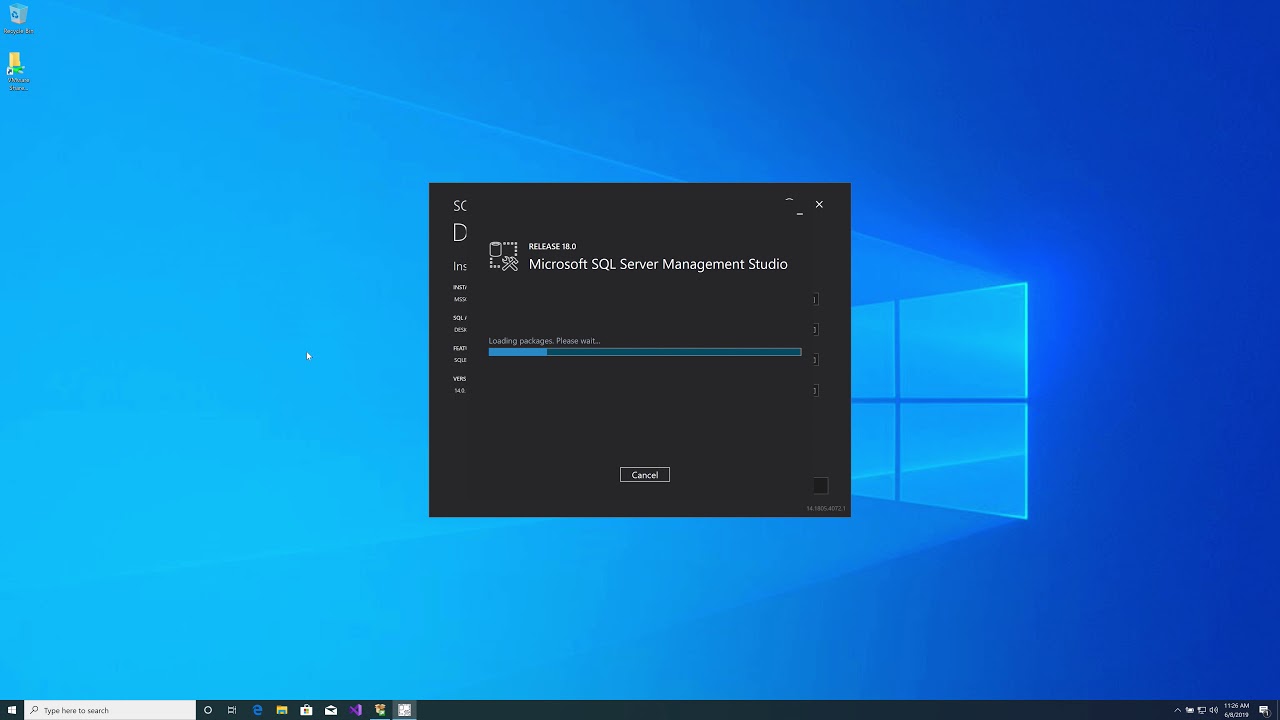Click the version number 14.1805.4072.1 text
The height and width of the screenshot is (720, 1280).
point(826,508)
